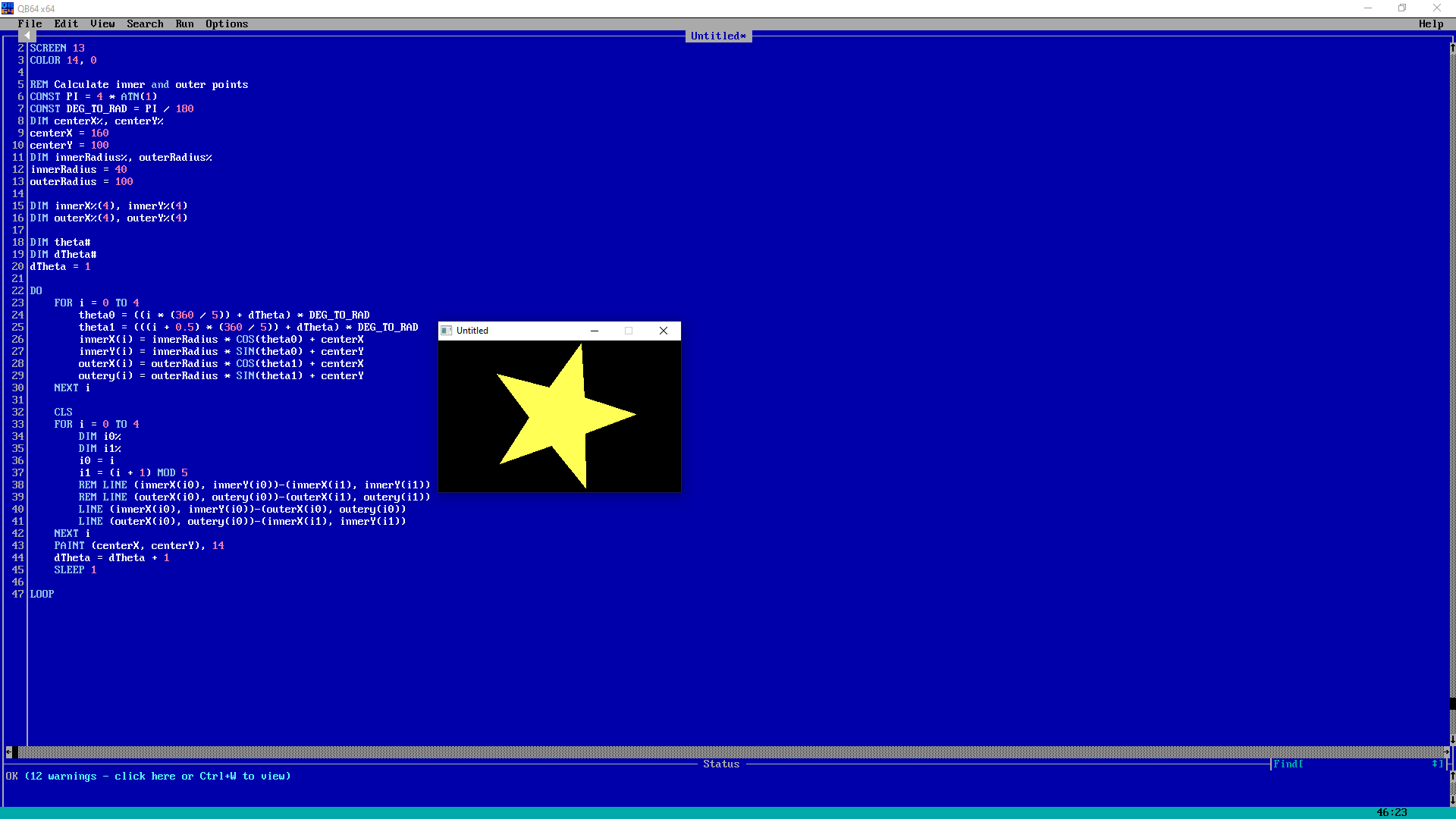
Task: Click inside the Find input field
Action: [1365, 764]
